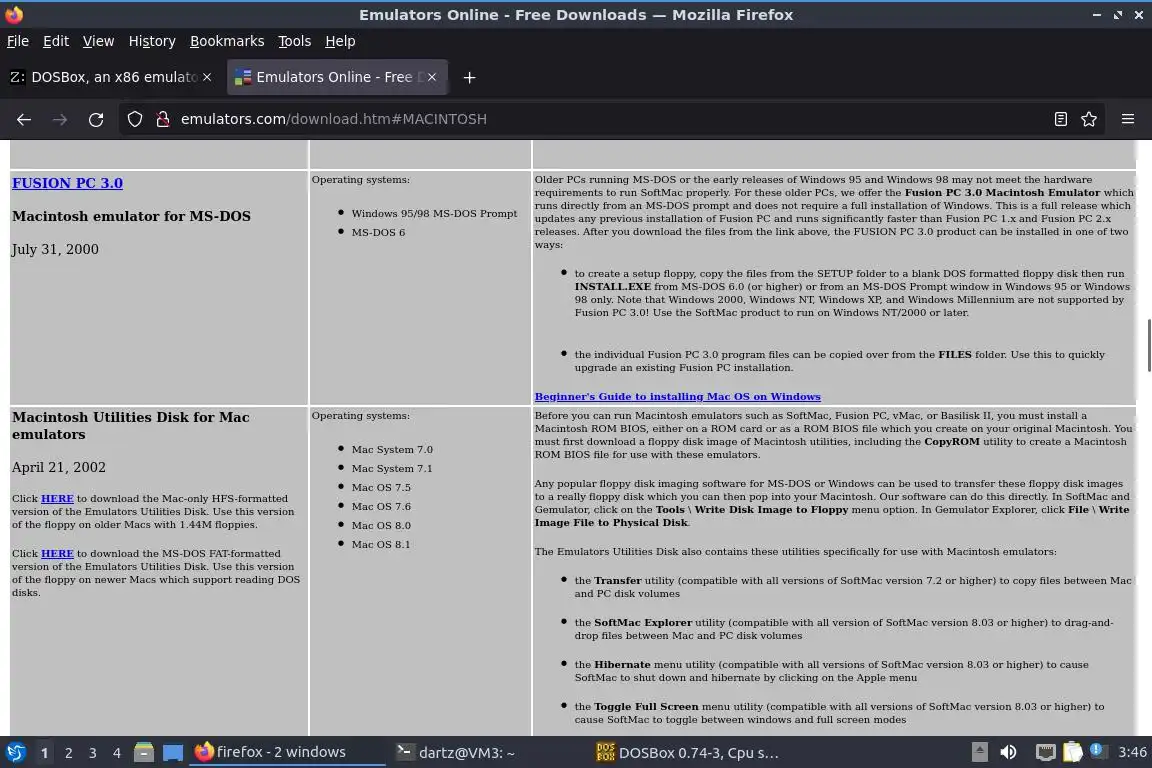The width and height of the screenshot is (1152, 768).
Task: Click the show desktop taskbar icon
Action: tap(173, 753)
